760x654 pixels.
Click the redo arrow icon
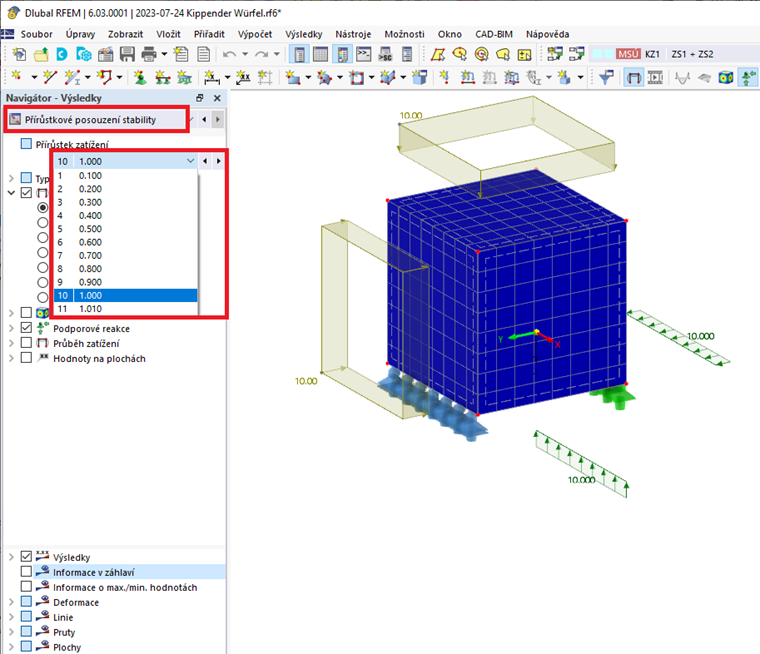(261, 54)
